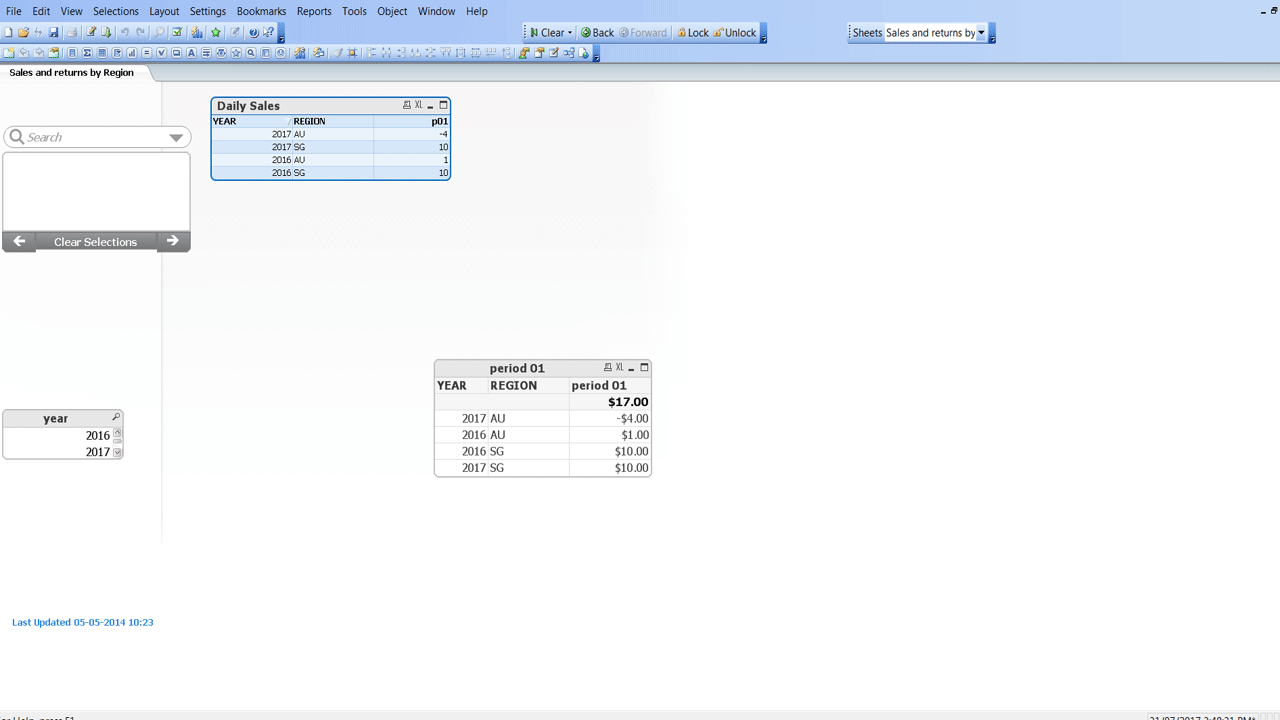Click the Reload data icon
Viewport: 1280px width, 720px height.
click(107, 33)
